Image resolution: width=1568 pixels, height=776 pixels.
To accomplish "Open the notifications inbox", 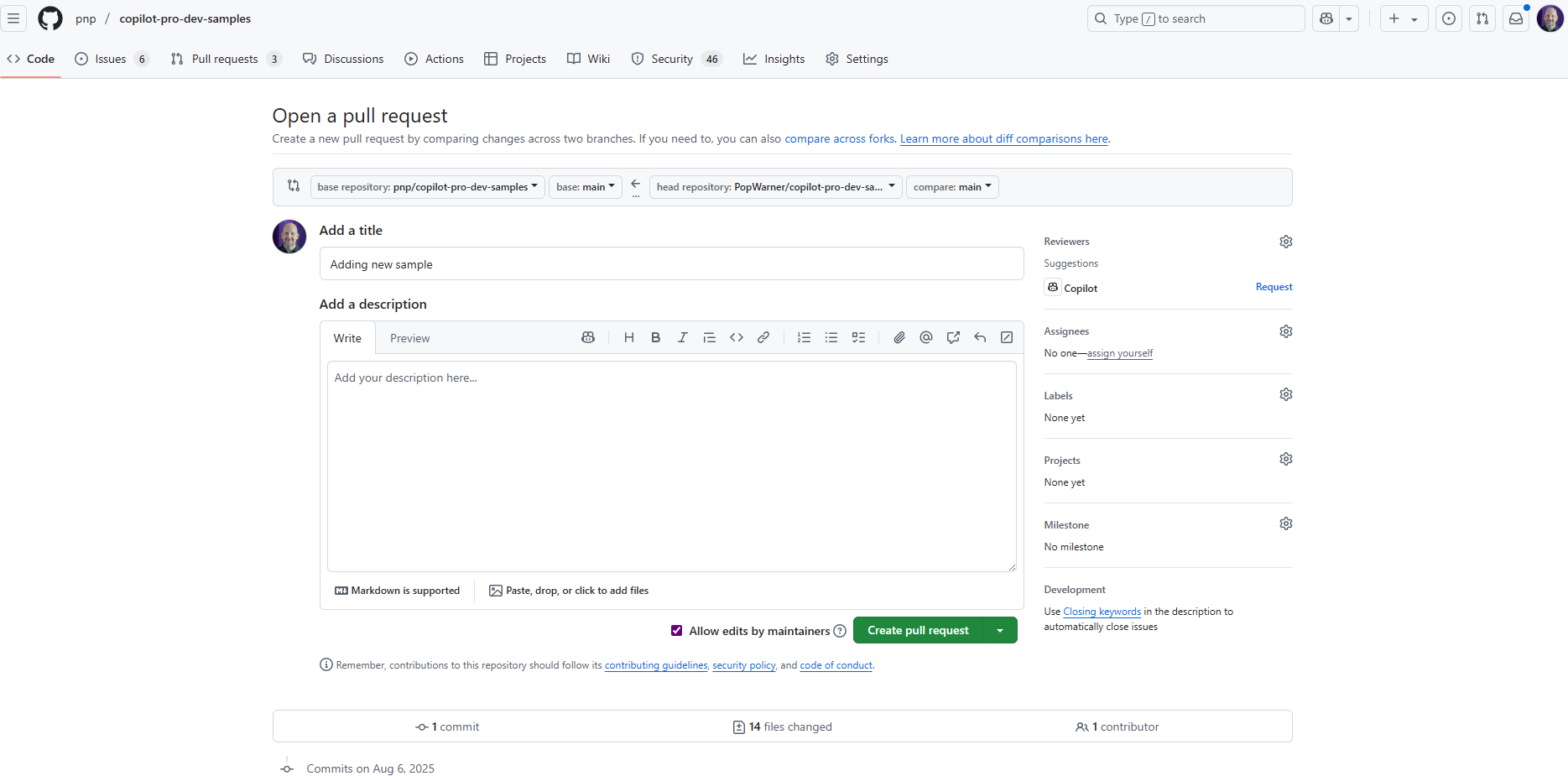I will pyautogui.click(x=1516, y=18).
